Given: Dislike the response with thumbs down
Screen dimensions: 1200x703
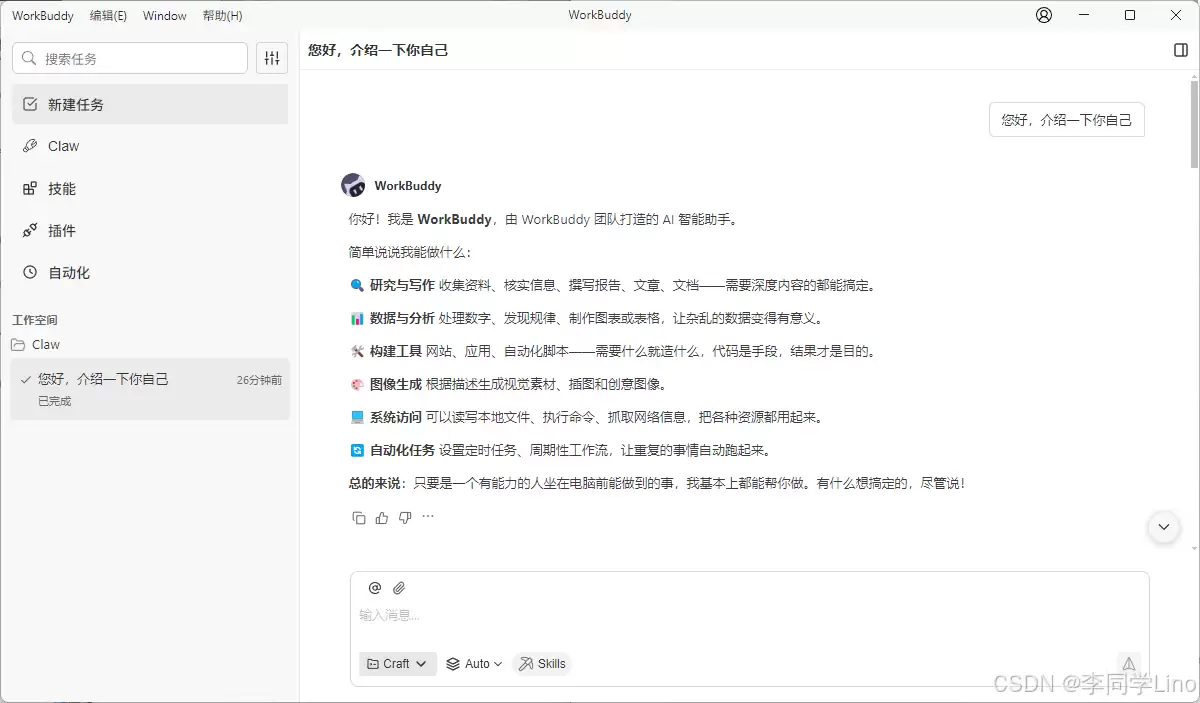Looking at the screenshot, I should pos(405,518).
